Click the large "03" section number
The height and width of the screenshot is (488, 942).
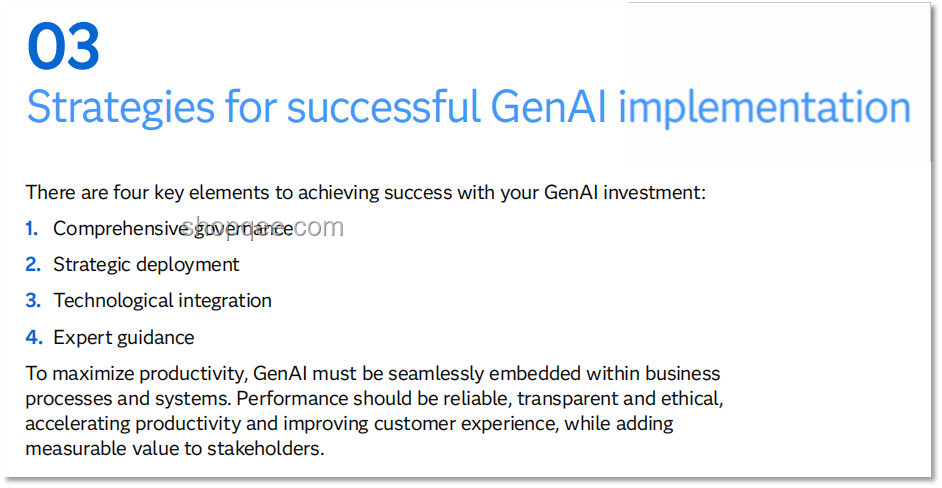pos(63,47)
